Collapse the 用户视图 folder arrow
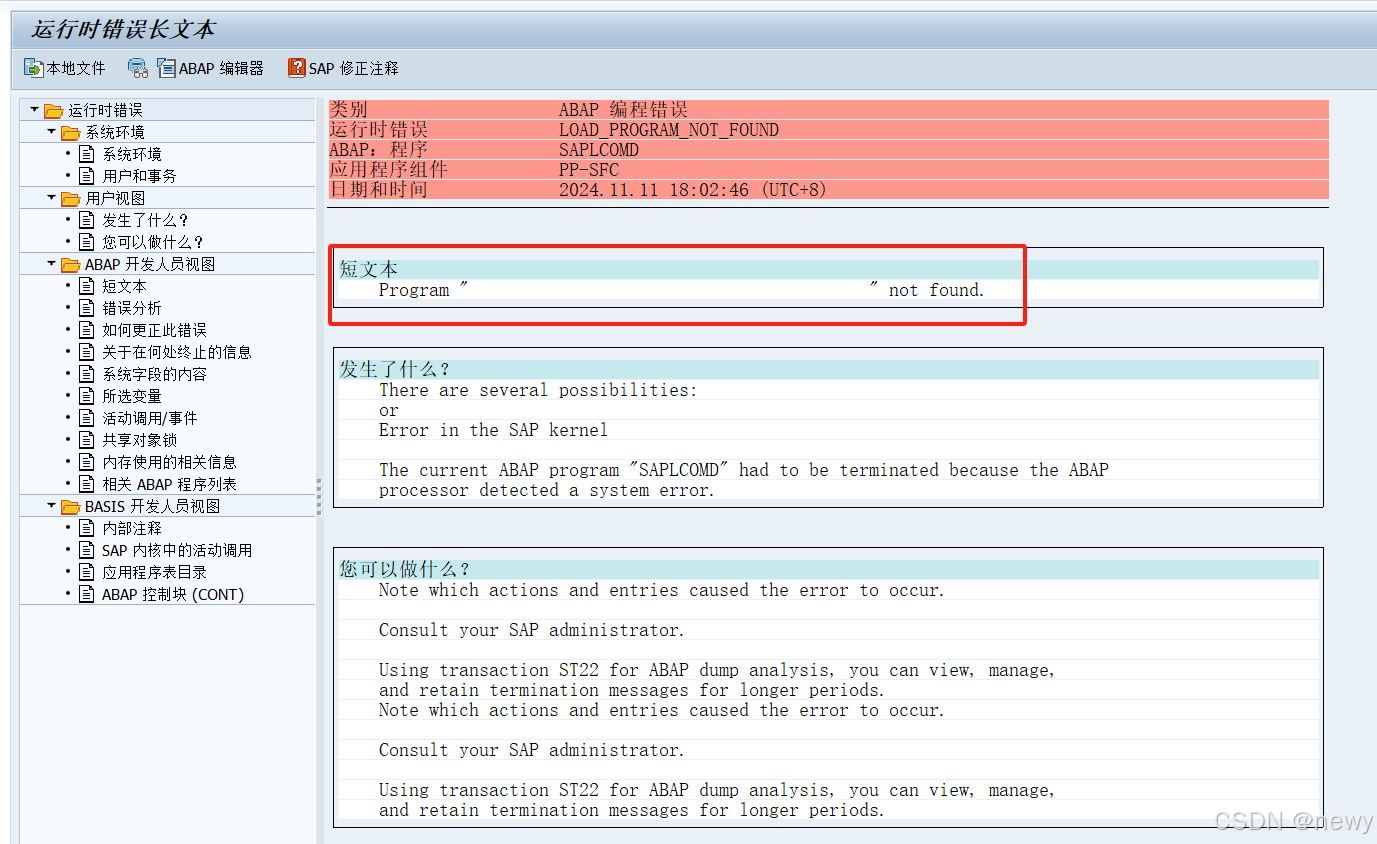The width and height of the screenshot is (1377, 844). (x=51, y=197)
